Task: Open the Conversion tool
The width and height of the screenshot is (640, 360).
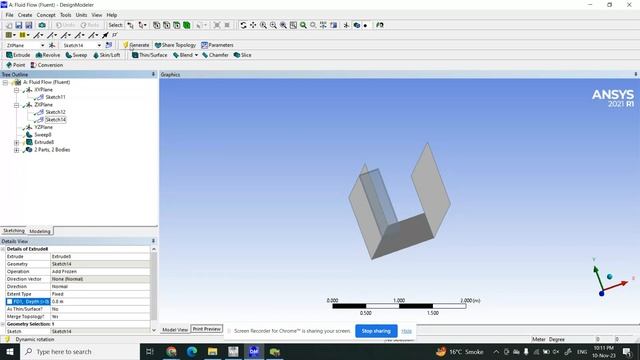Action: point(47,65)
